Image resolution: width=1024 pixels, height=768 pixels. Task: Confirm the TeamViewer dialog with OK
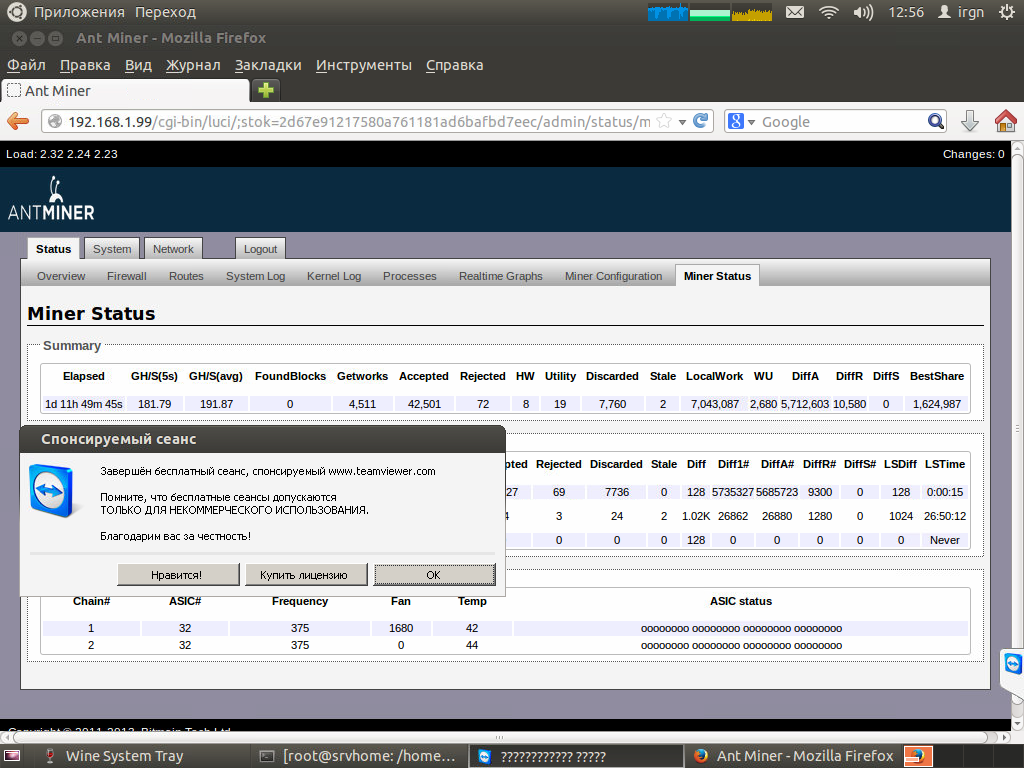[434, 575]
